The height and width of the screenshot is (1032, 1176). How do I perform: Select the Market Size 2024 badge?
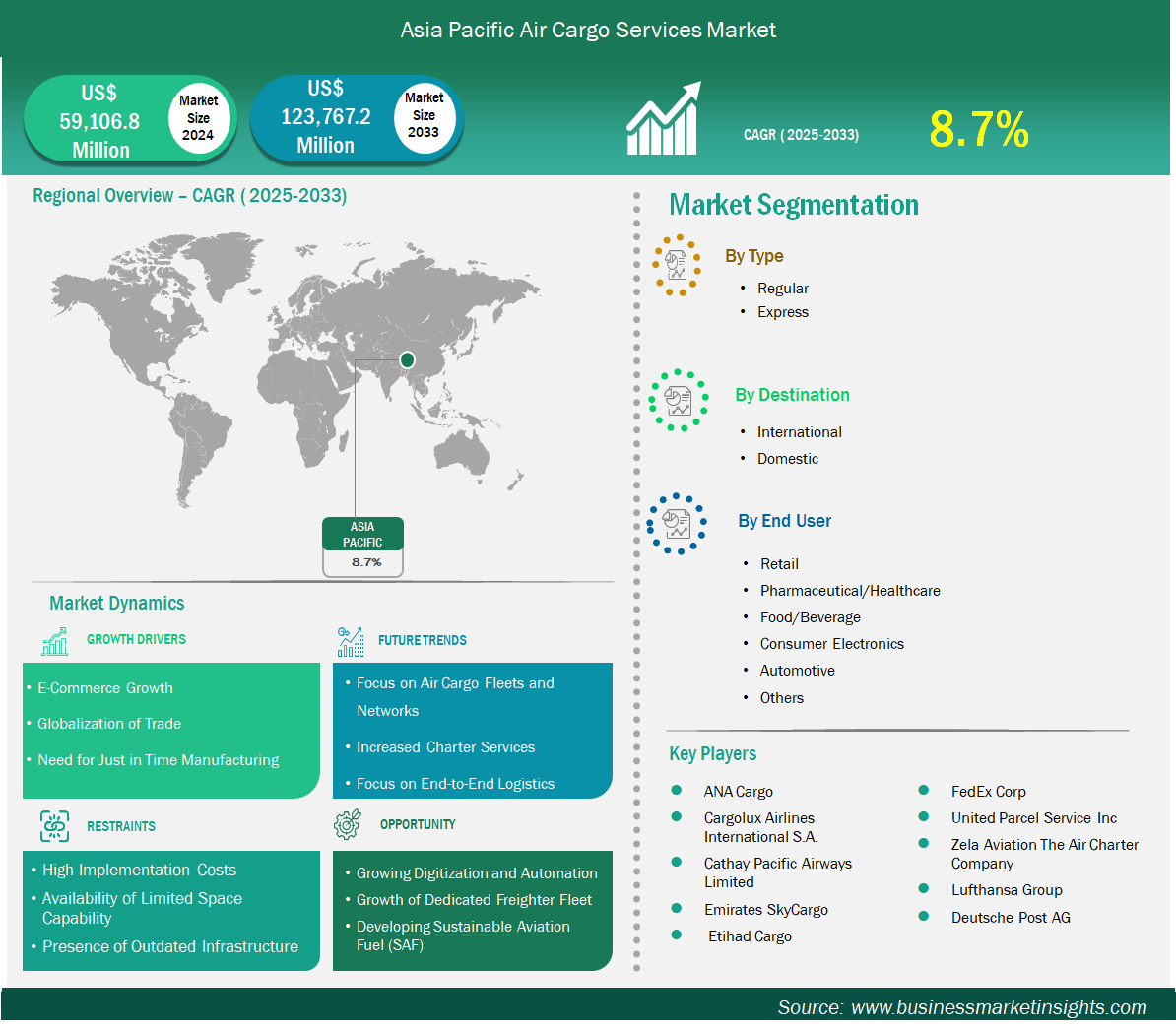point(198,118)
